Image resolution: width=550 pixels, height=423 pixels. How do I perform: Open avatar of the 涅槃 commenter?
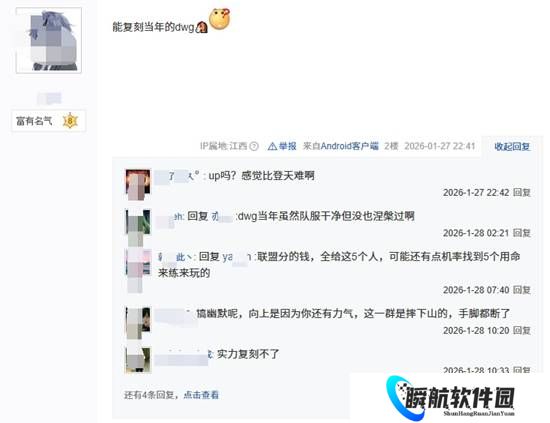tap(138, 226)
